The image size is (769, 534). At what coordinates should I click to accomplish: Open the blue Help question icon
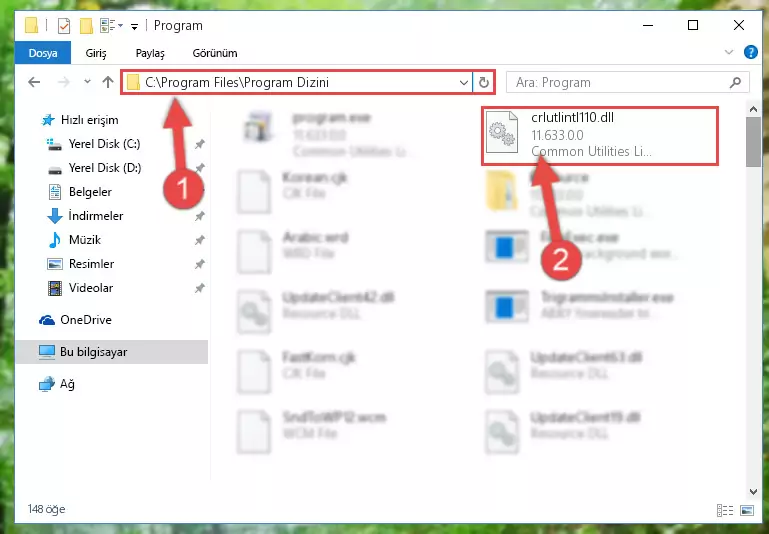tap(750, 52)
